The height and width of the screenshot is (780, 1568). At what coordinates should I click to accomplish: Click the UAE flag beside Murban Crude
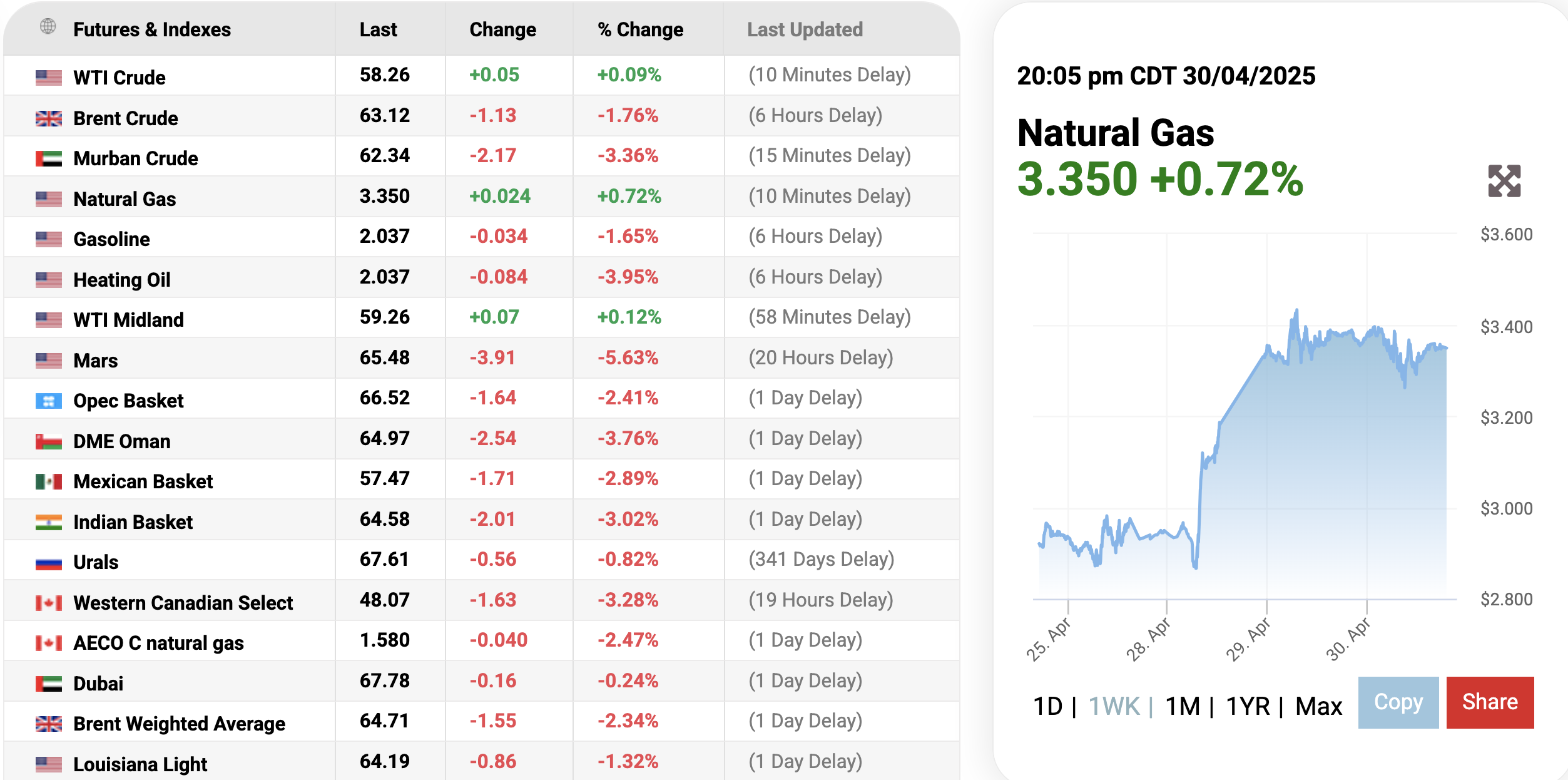tap(49, 158)
